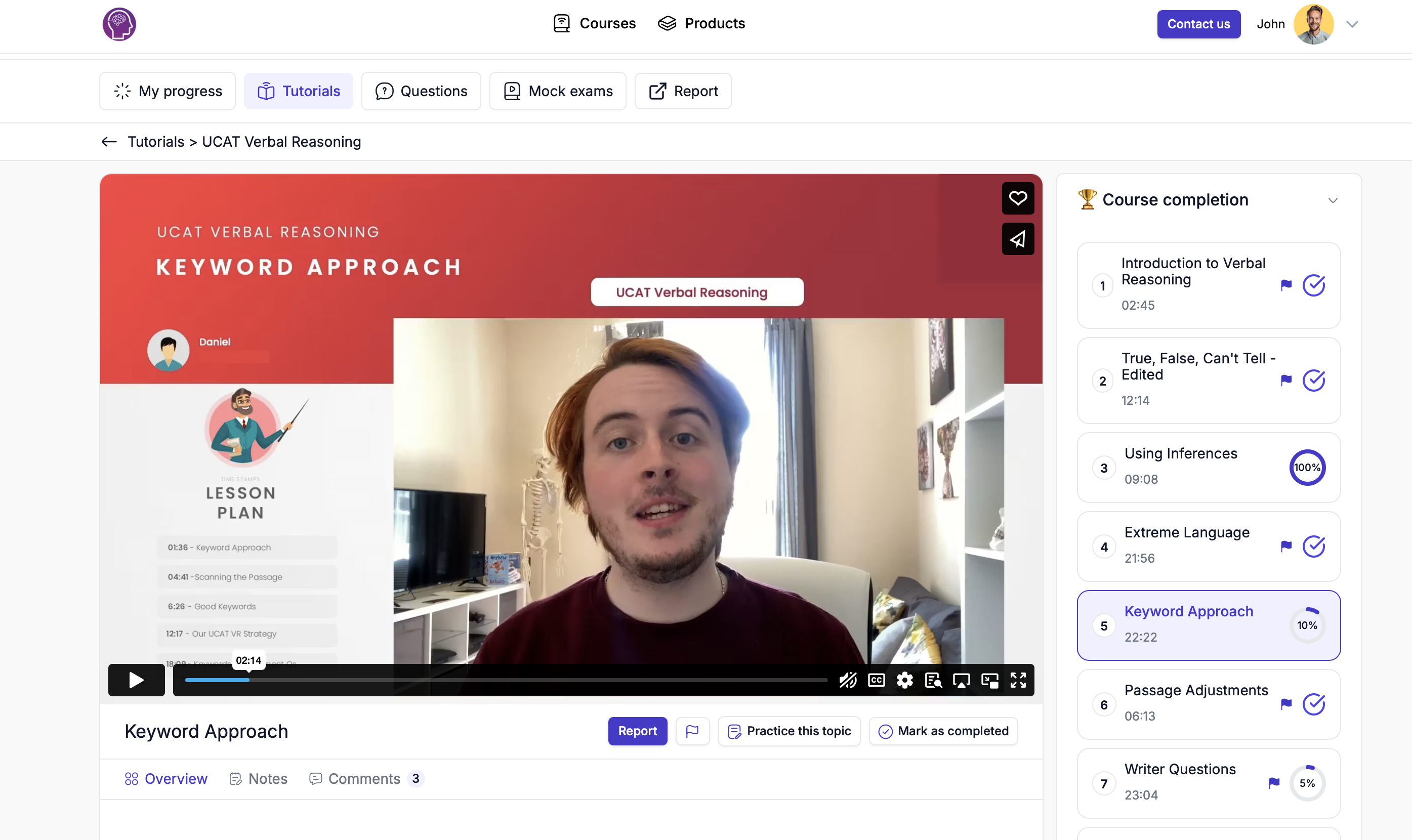Toggle completion check for Extreme Language
Image resolution: width=1412 pixels, height=840 pixels.
tap(1313, 546)
